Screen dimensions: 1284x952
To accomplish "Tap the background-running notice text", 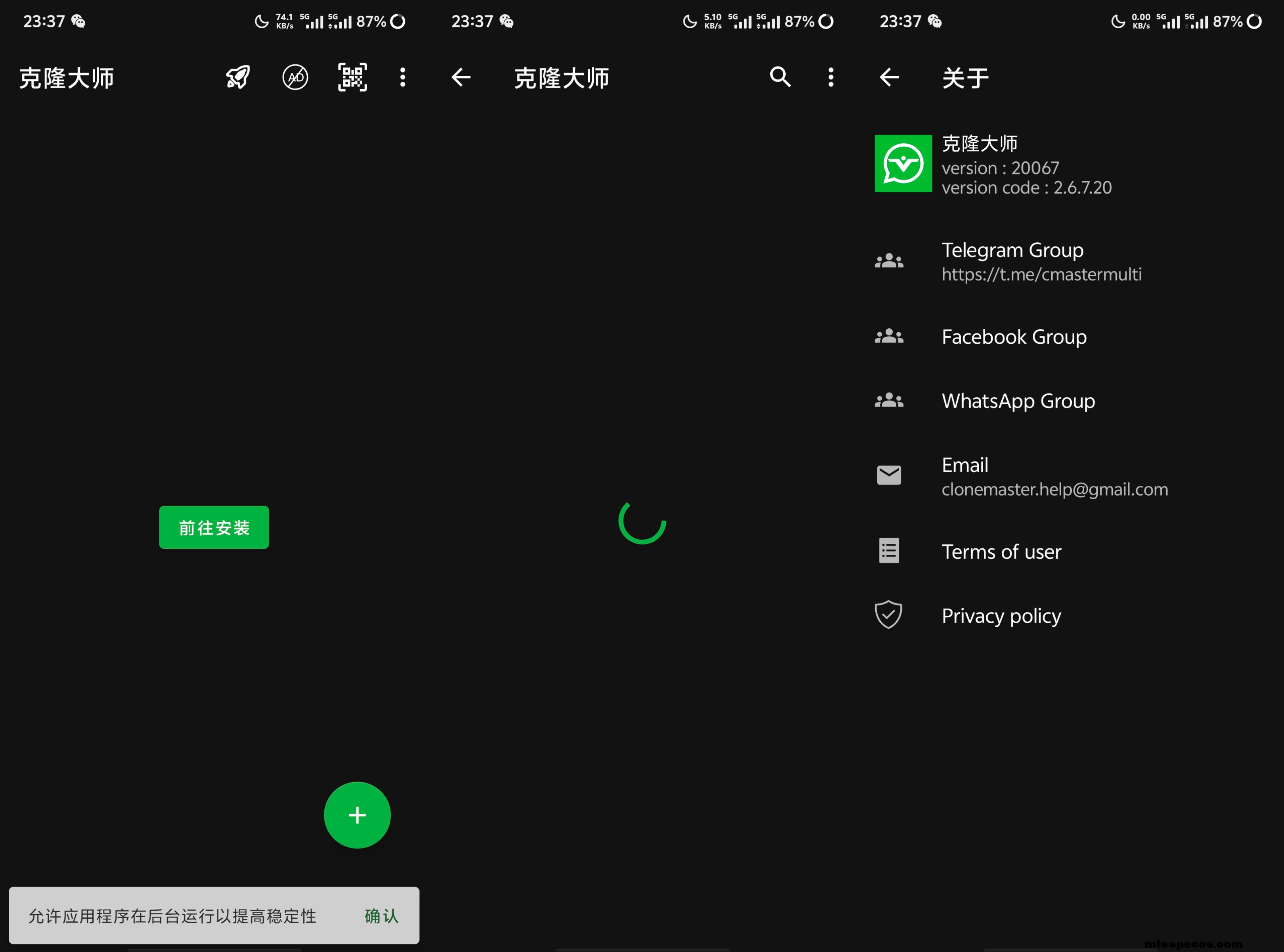I will [x=172, y=916].
